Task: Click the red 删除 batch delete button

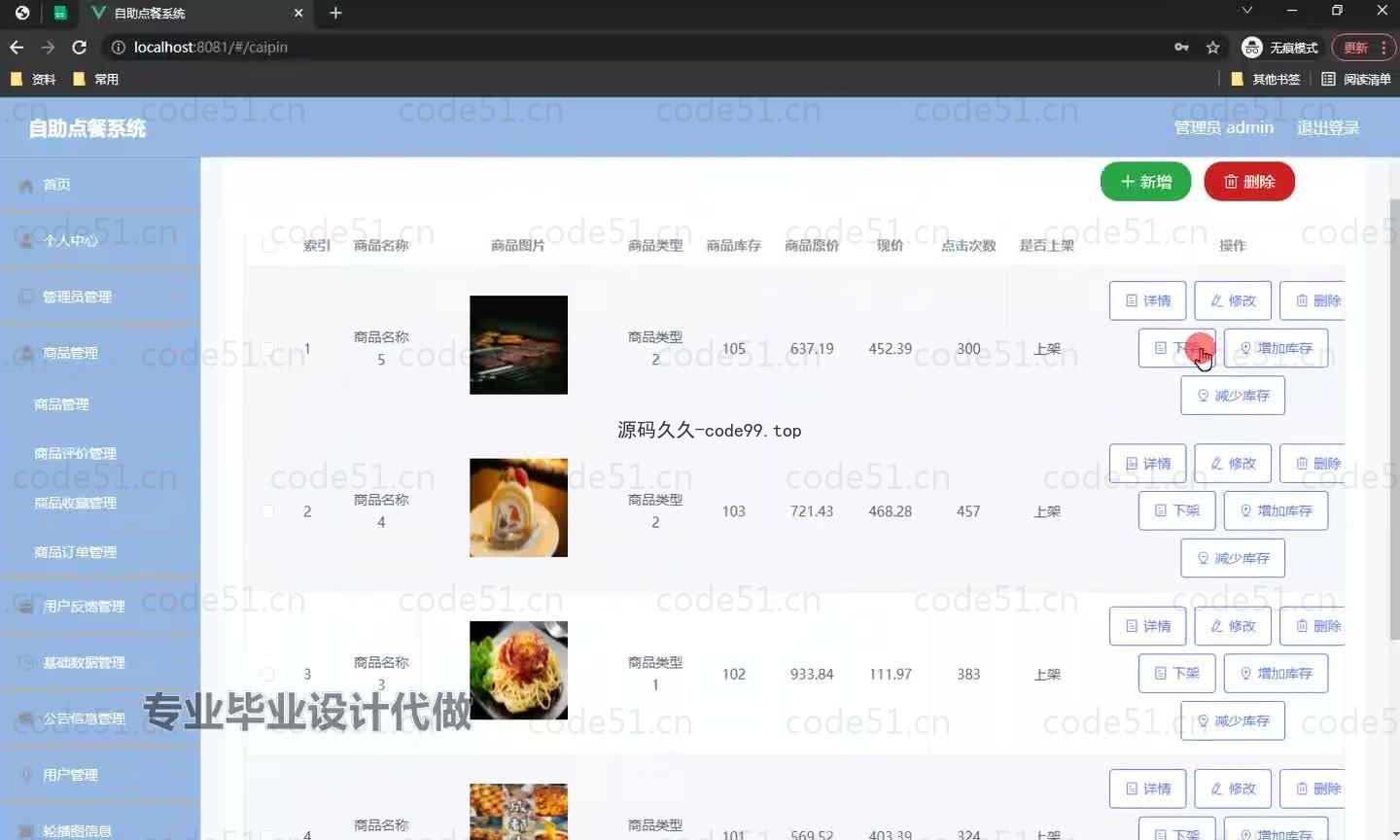Action: click(x=1249, y=182)
